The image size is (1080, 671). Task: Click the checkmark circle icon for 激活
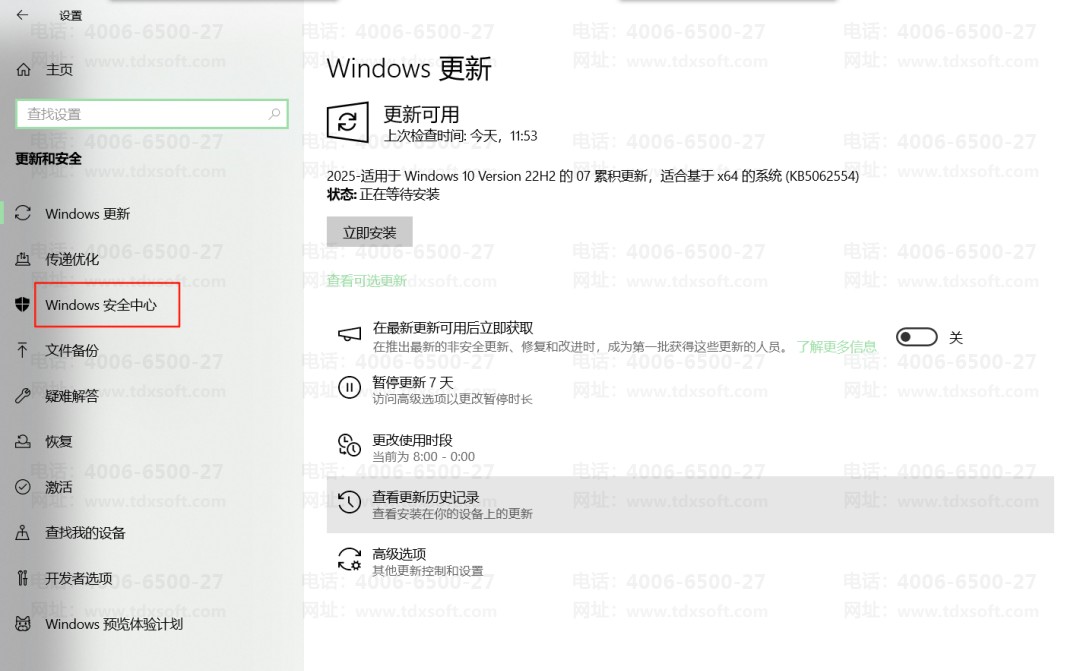[x=23, y=486]
